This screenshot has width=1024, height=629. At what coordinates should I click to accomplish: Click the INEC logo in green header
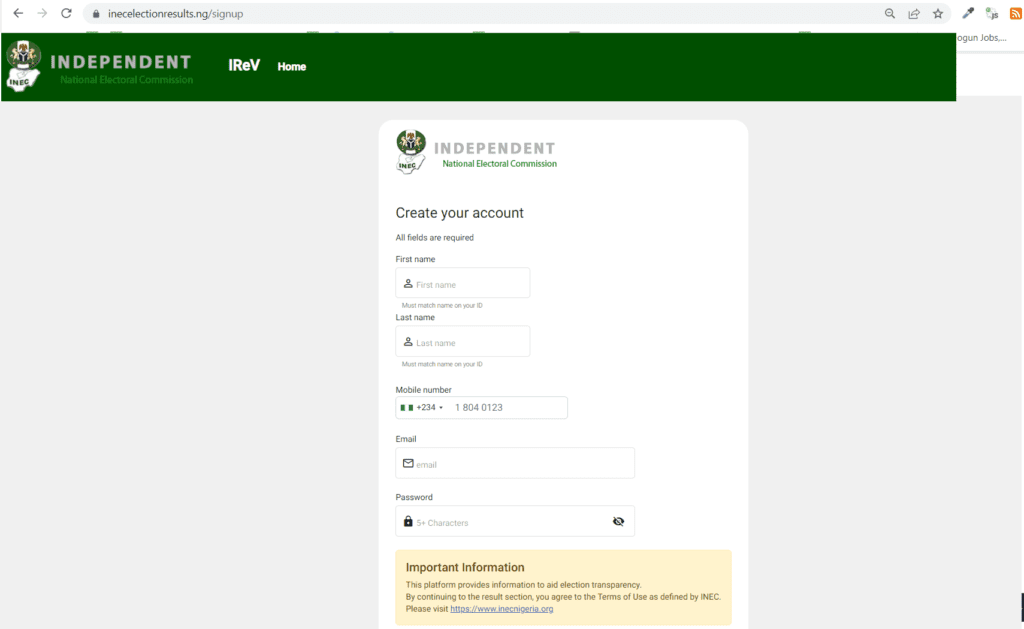pos(24,66)
